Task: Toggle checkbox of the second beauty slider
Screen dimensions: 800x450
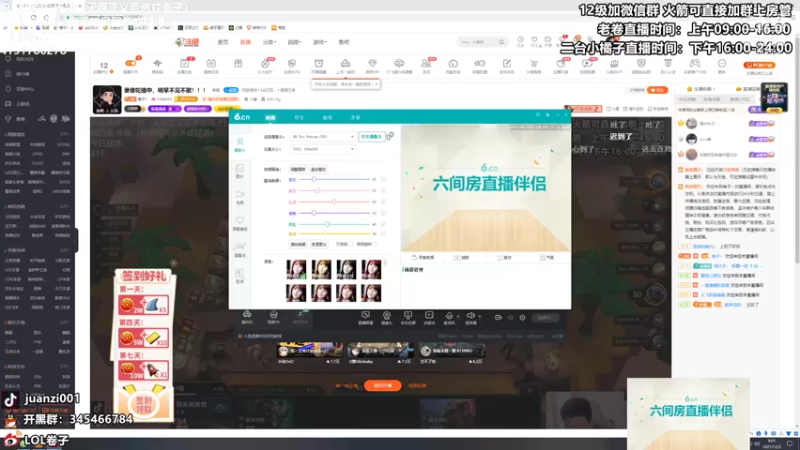Action: point(383,191)
